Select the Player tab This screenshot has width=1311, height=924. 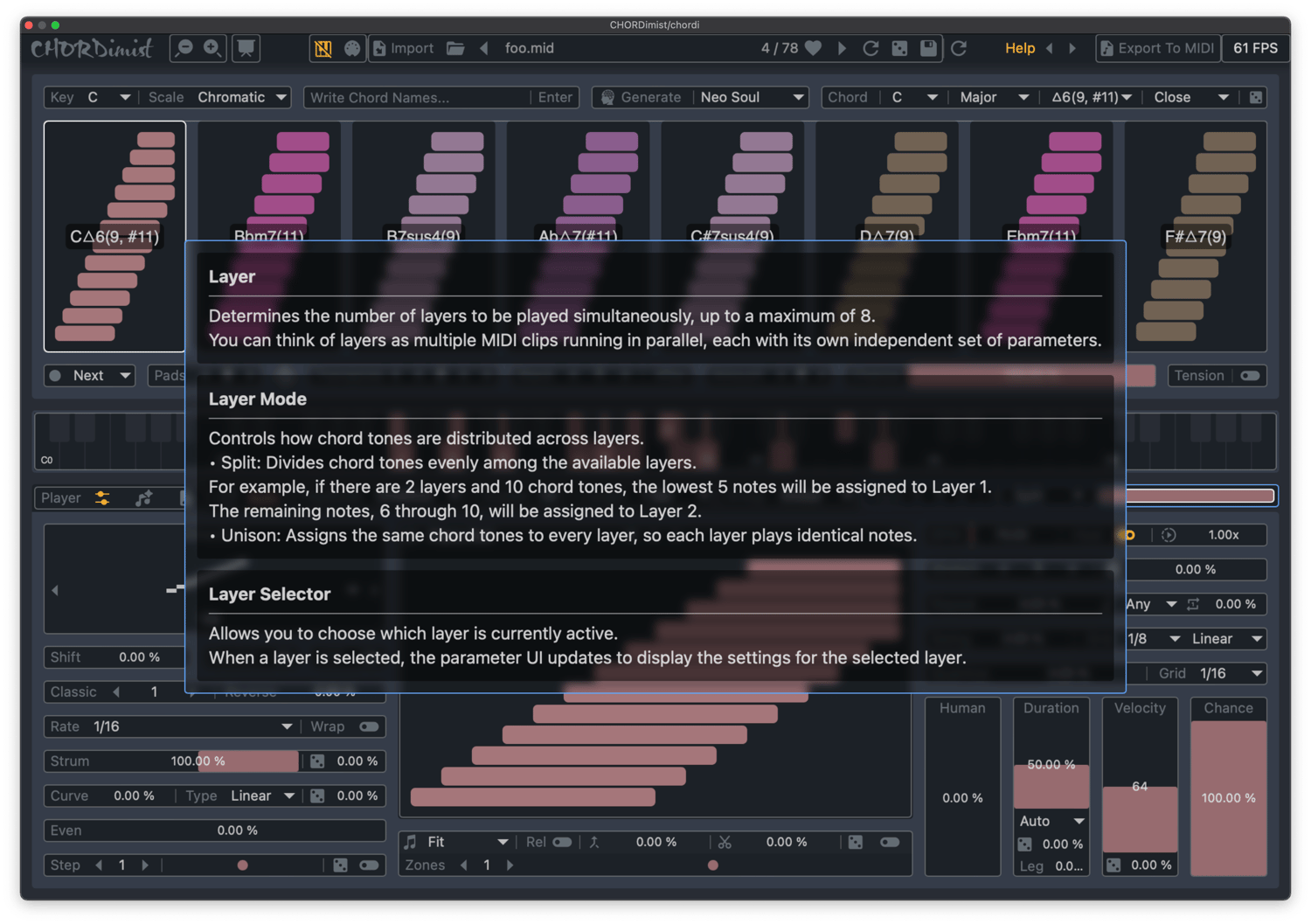click(x=61, y=497)
